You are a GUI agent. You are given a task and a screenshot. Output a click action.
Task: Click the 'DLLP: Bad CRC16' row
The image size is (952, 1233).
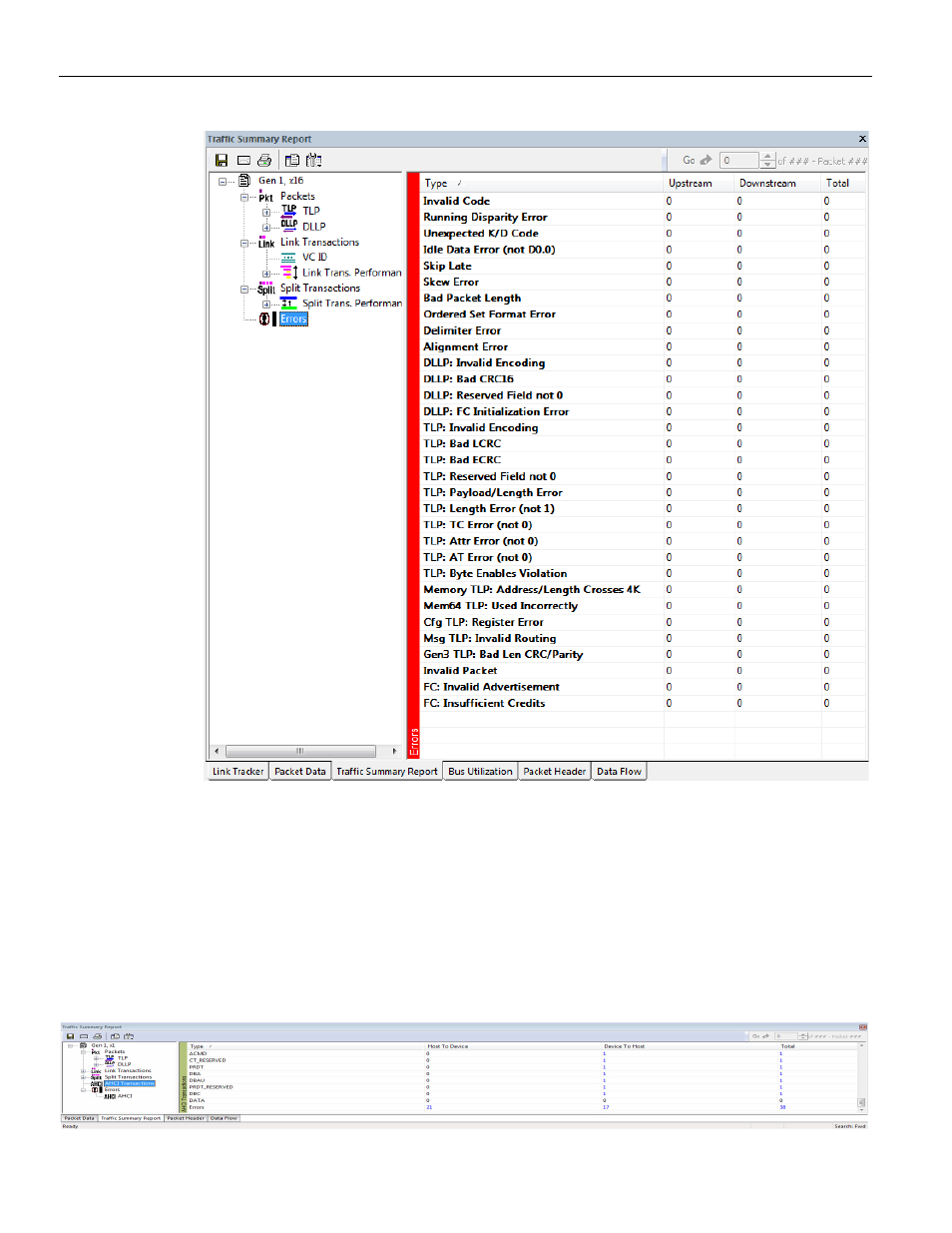(644, 379)
